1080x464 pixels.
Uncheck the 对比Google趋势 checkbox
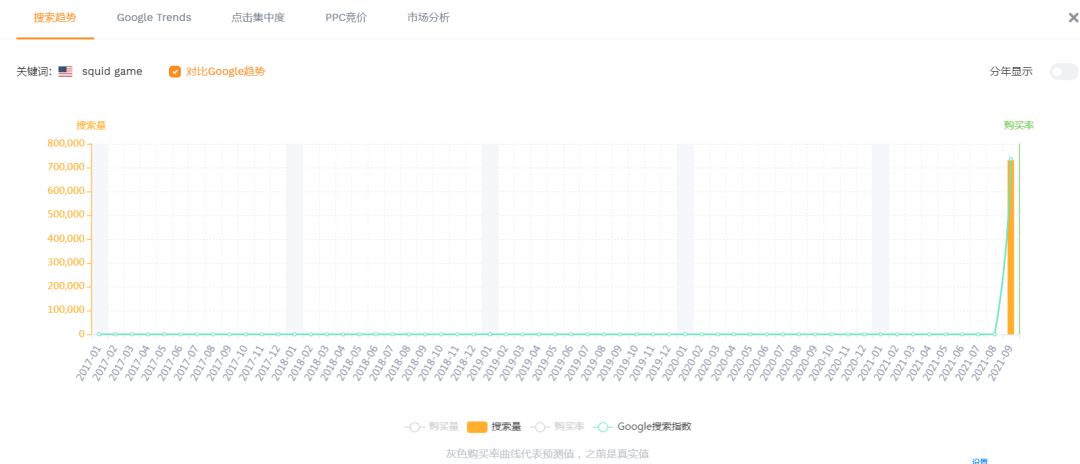(x=175, y=72)
